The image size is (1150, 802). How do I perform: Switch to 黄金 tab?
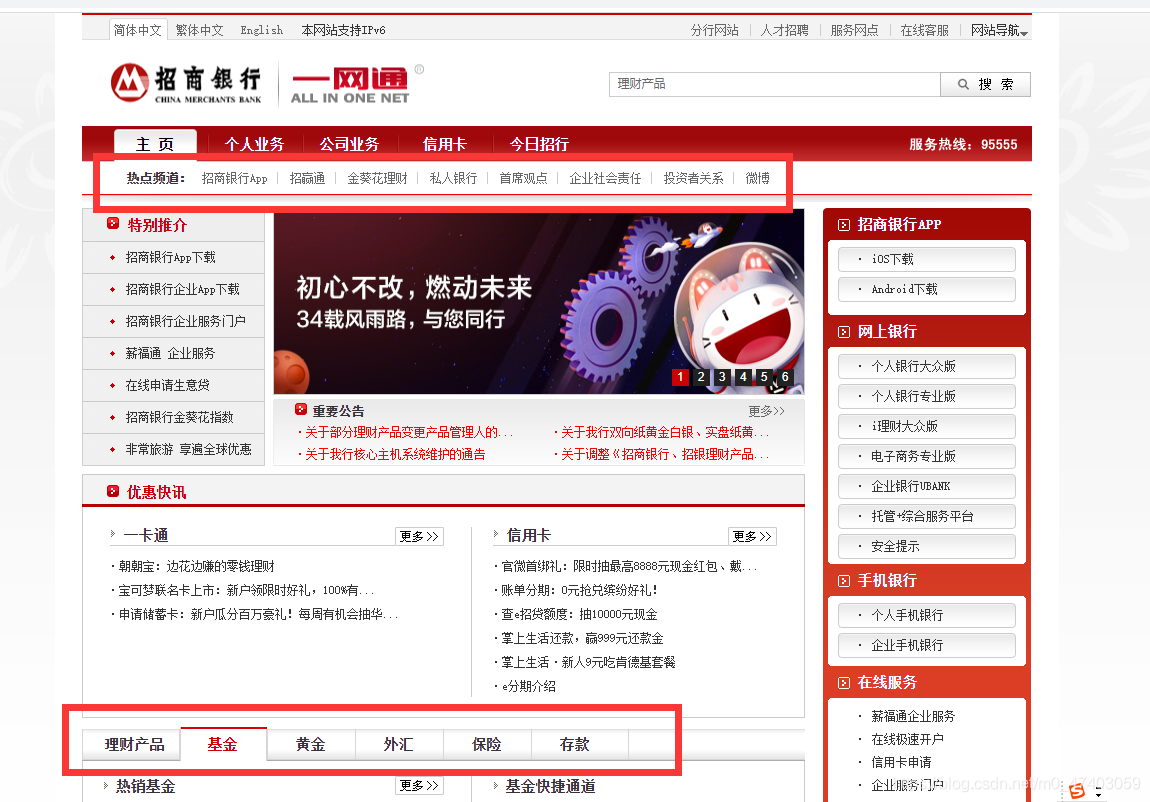311,745
